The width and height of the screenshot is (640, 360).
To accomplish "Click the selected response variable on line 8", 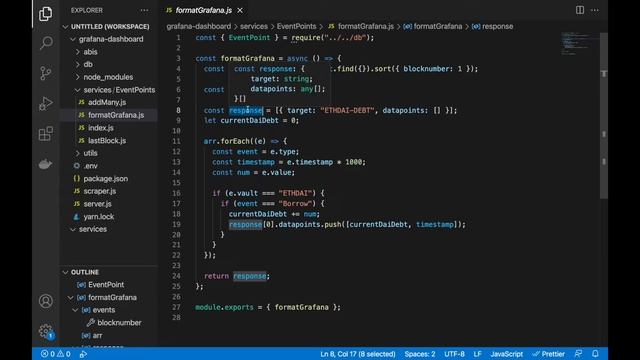I will click(245, 110).
